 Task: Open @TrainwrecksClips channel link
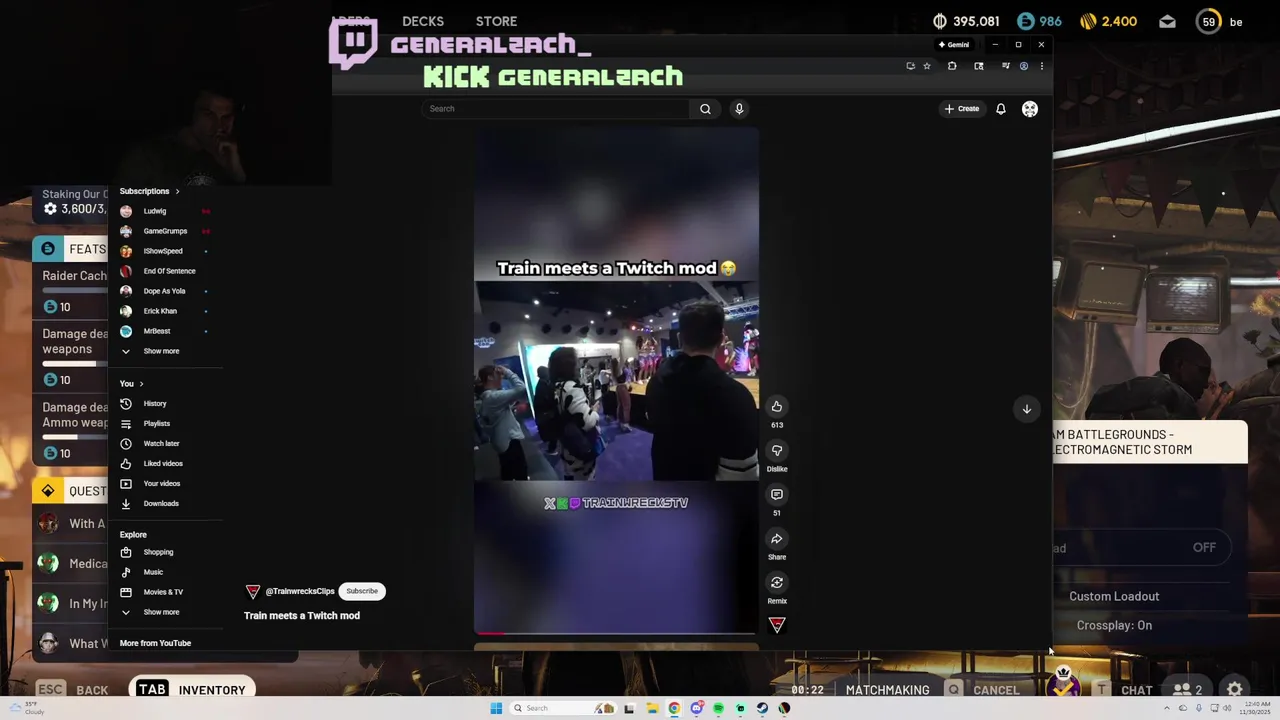pos(300,591)
